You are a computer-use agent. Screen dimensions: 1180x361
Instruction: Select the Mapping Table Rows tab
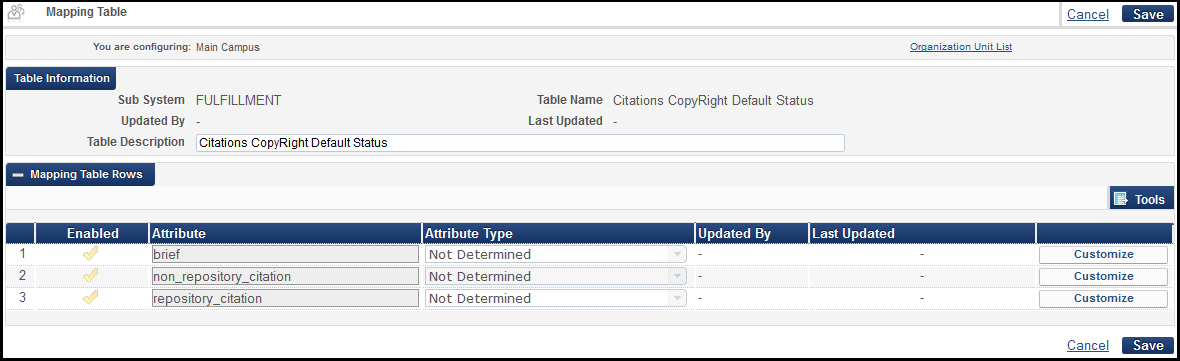(81, 174)
